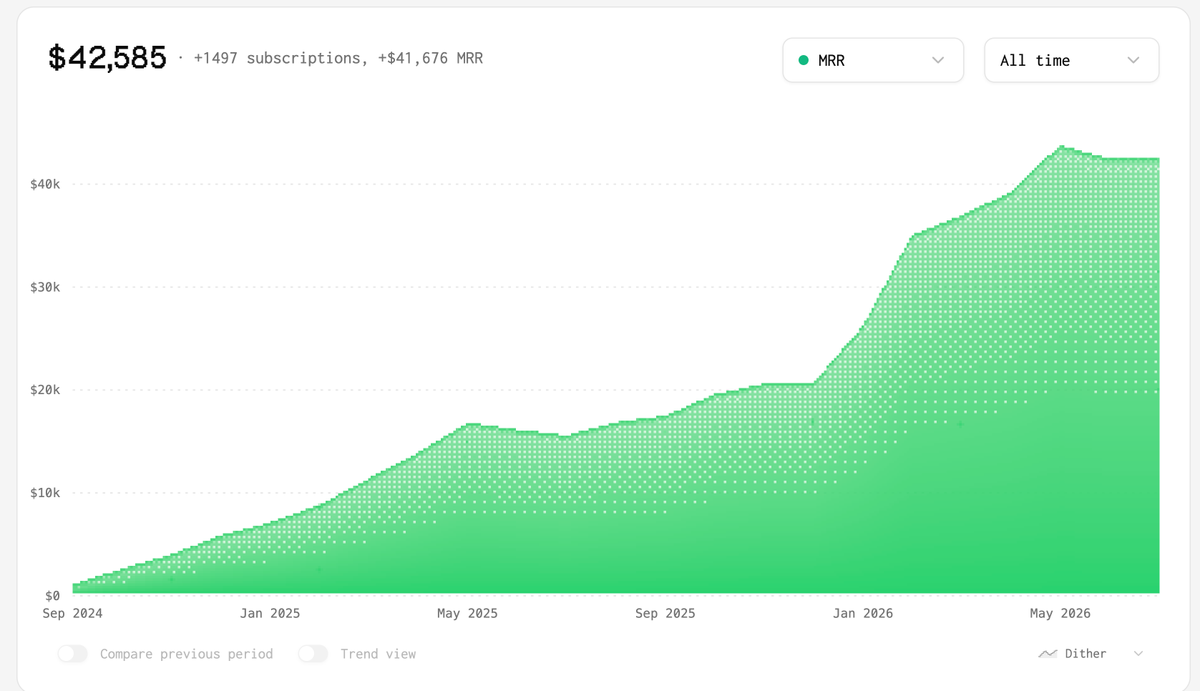Open the All time range dropdown
Viewport: 1200px width, 691px height.
(1072, 60)
